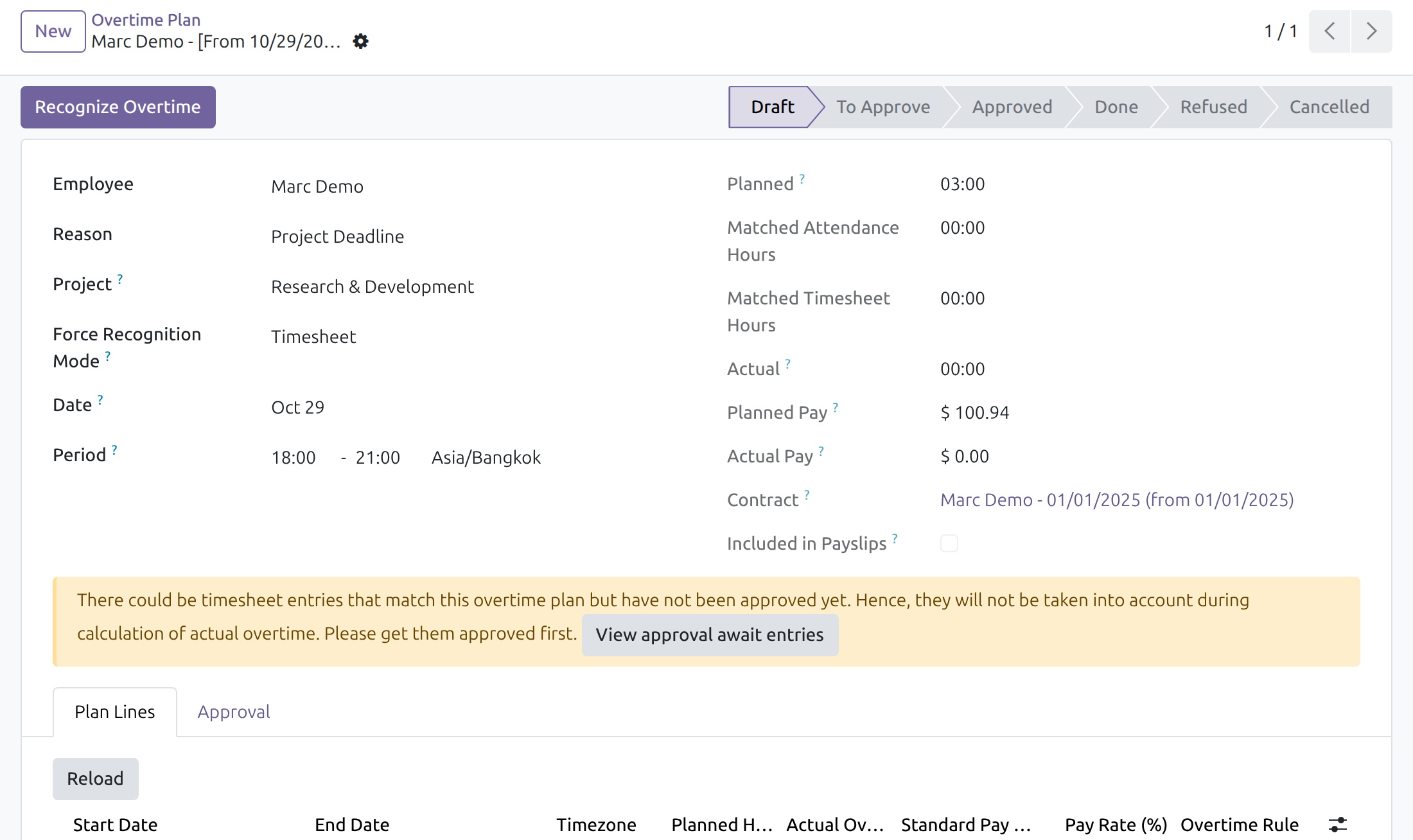Image resolution: width=1413 pixels, height=840 pixels.
Task: Show help tooltip for Date
Action: [x=100, y=400]
